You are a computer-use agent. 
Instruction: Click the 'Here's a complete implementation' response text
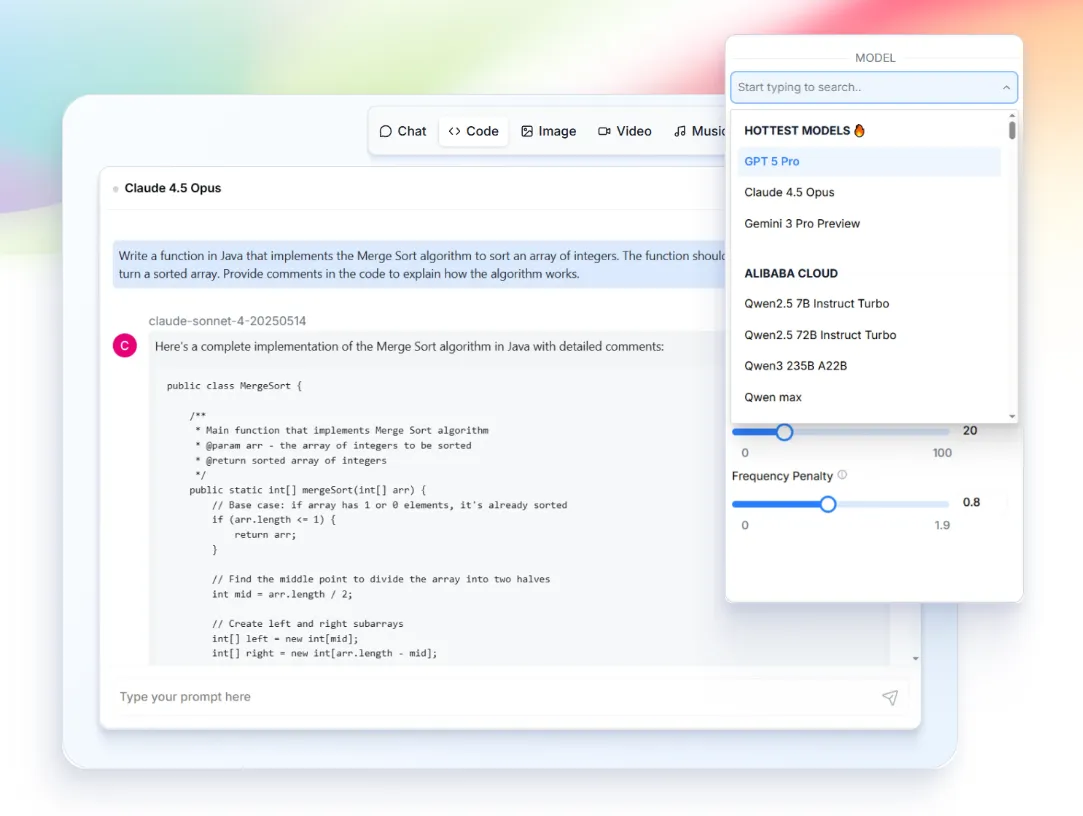(409, 346)
